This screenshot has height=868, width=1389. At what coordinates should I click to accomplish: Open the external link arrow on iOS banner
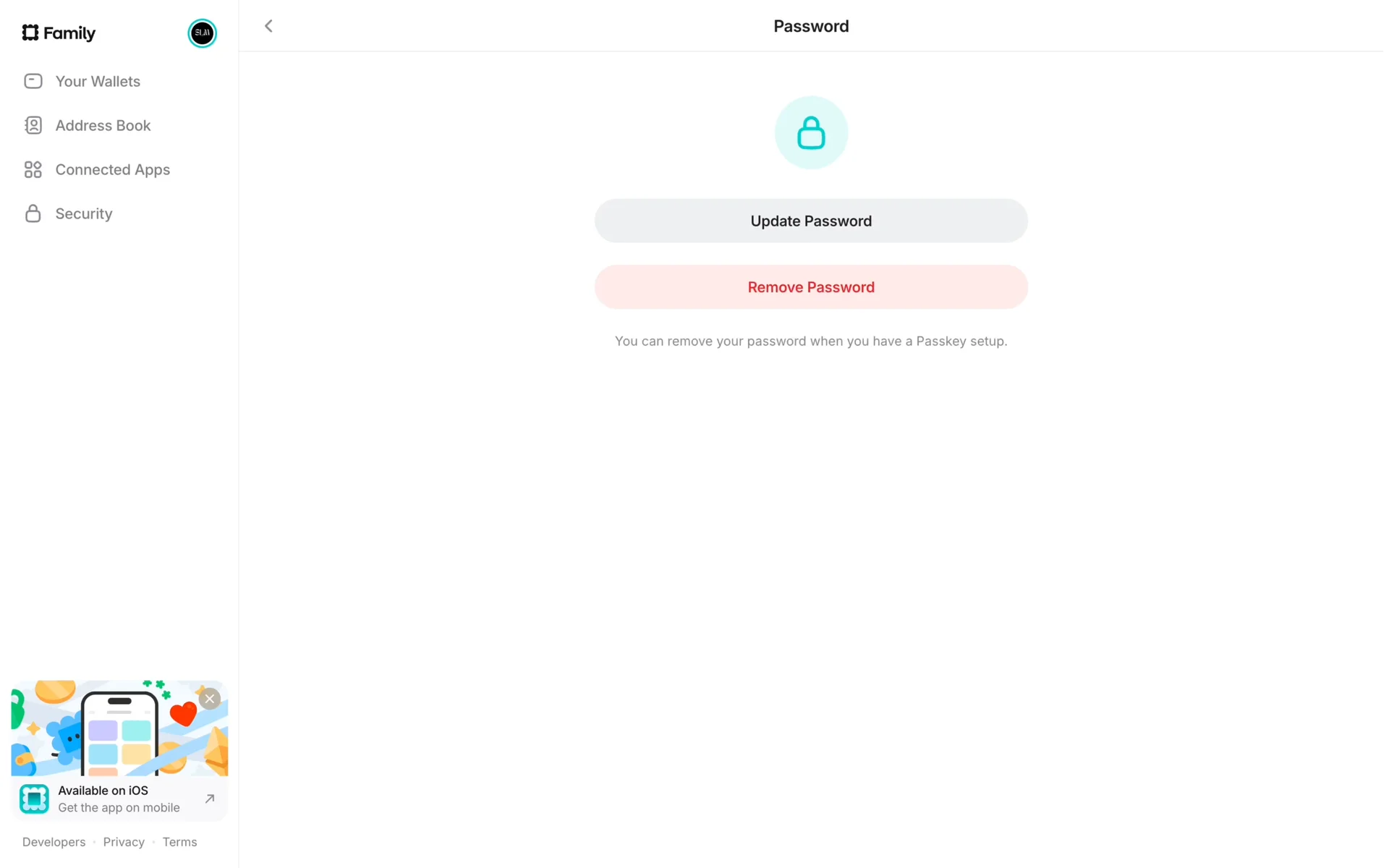click(x=210, y=799)
